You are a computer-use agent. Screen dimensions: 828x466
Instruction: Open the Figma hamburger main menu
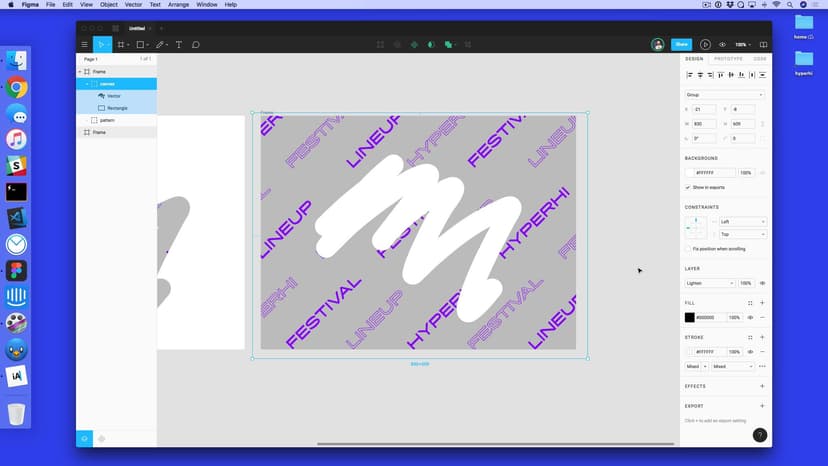coord(85,45)
